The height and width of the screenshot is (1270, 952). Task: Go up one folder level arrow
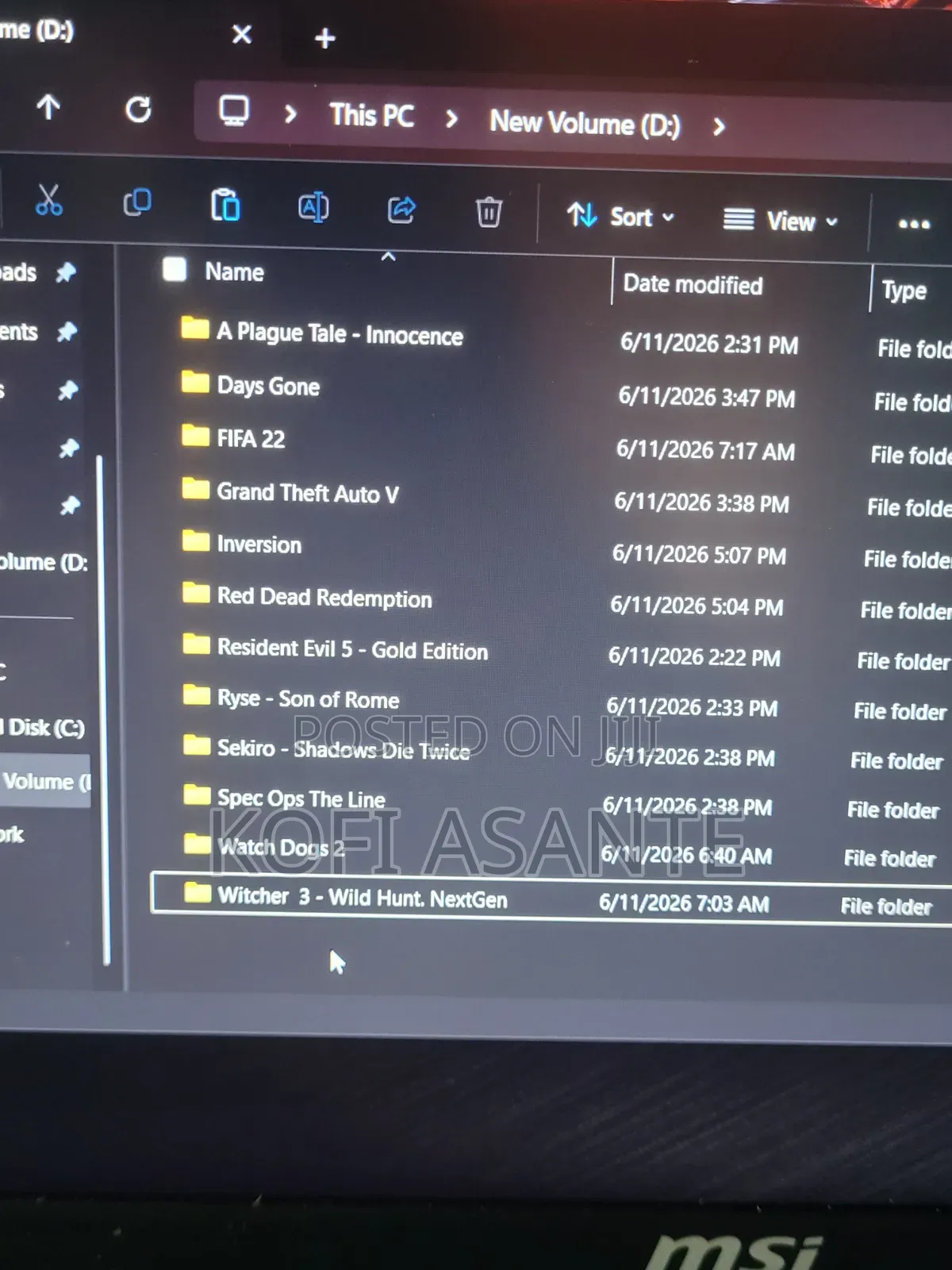click(48, 107)
